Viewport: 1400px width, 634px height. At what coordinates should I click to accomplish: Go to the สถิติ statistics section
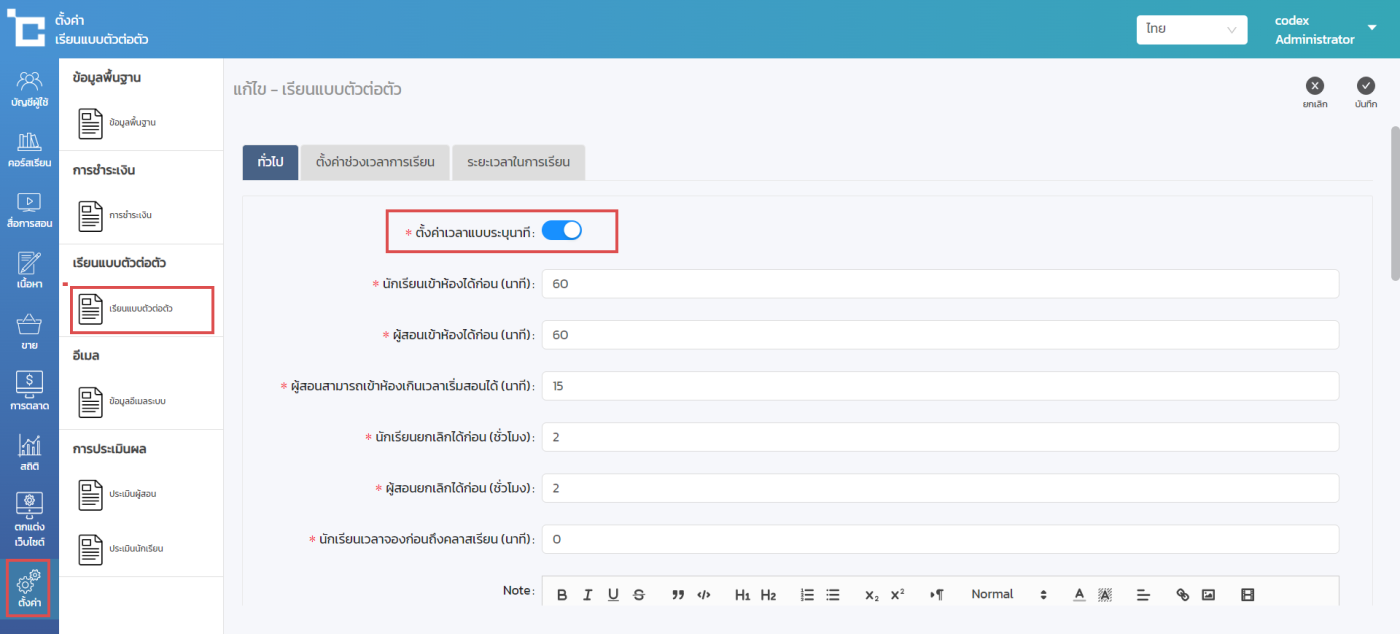(x=29, y=455)
